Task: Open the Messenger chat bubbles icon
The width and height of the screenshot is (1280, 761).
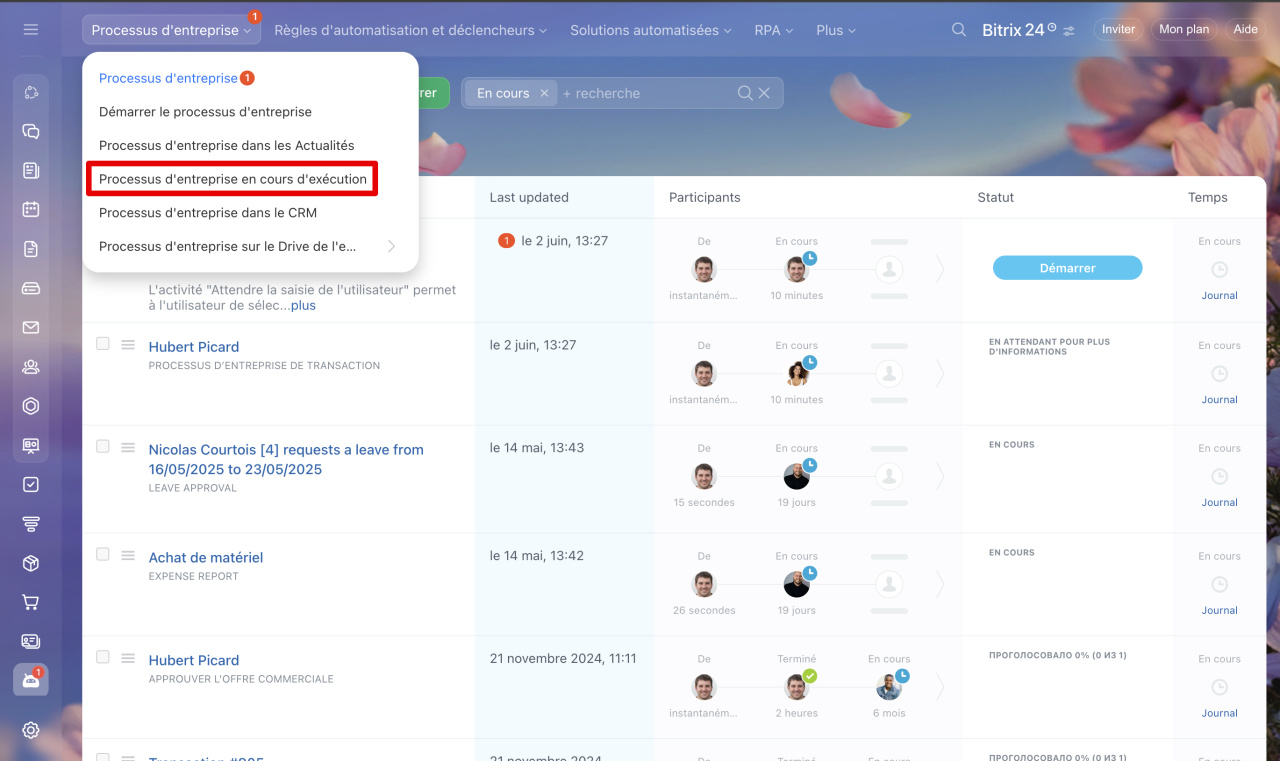Action: (x=31, y=131)
